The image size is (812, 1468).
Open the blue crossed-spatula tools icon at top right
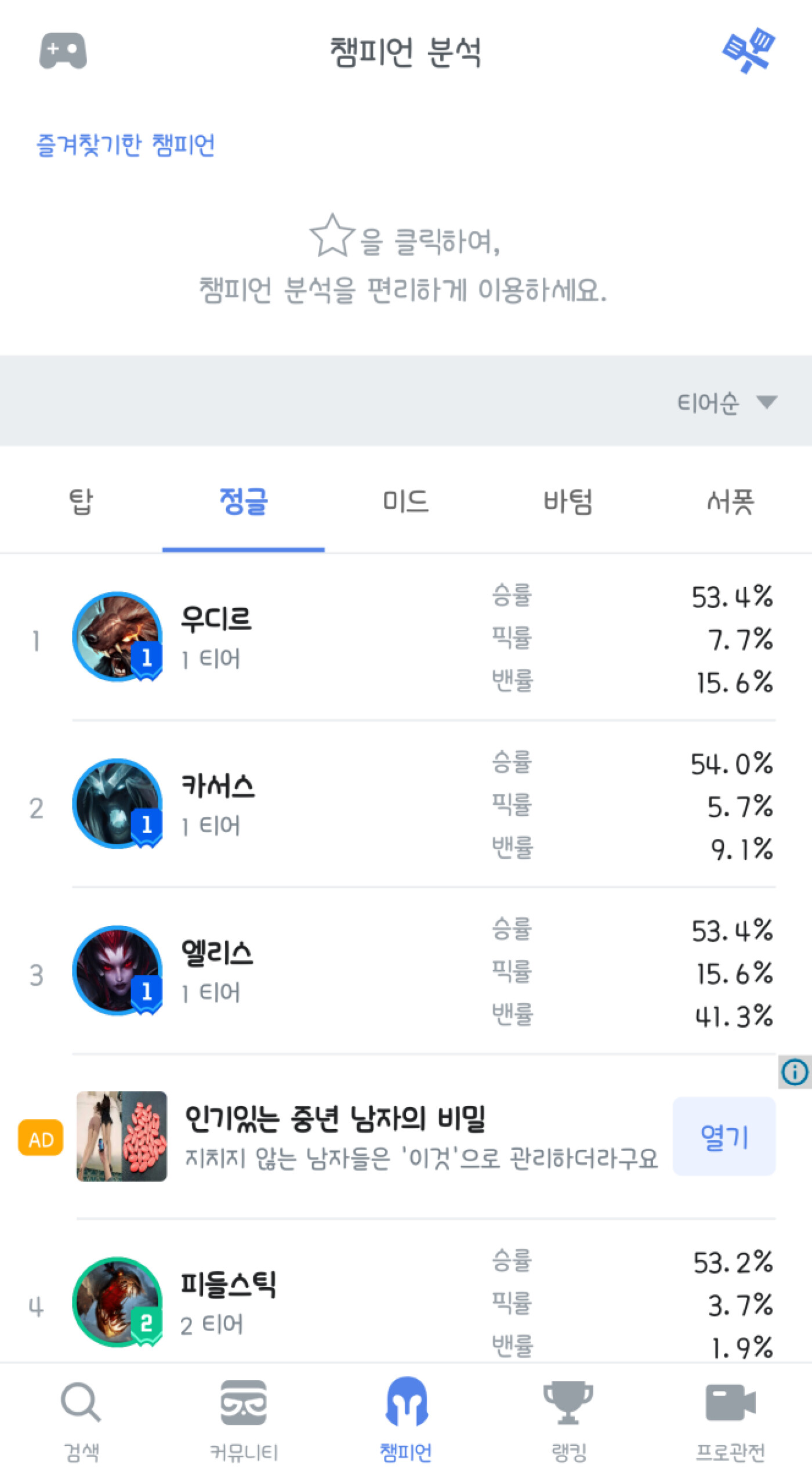(749, 50)
